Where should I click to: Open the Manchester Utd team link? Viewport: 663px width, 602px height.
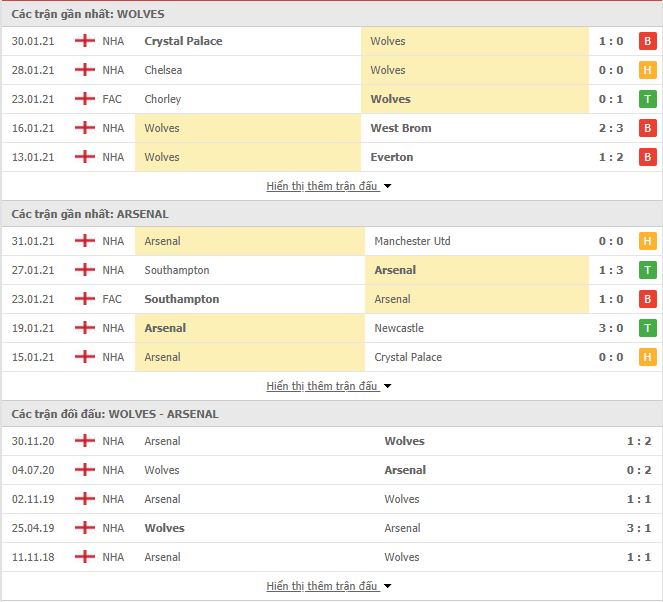(x=412, y=241)
